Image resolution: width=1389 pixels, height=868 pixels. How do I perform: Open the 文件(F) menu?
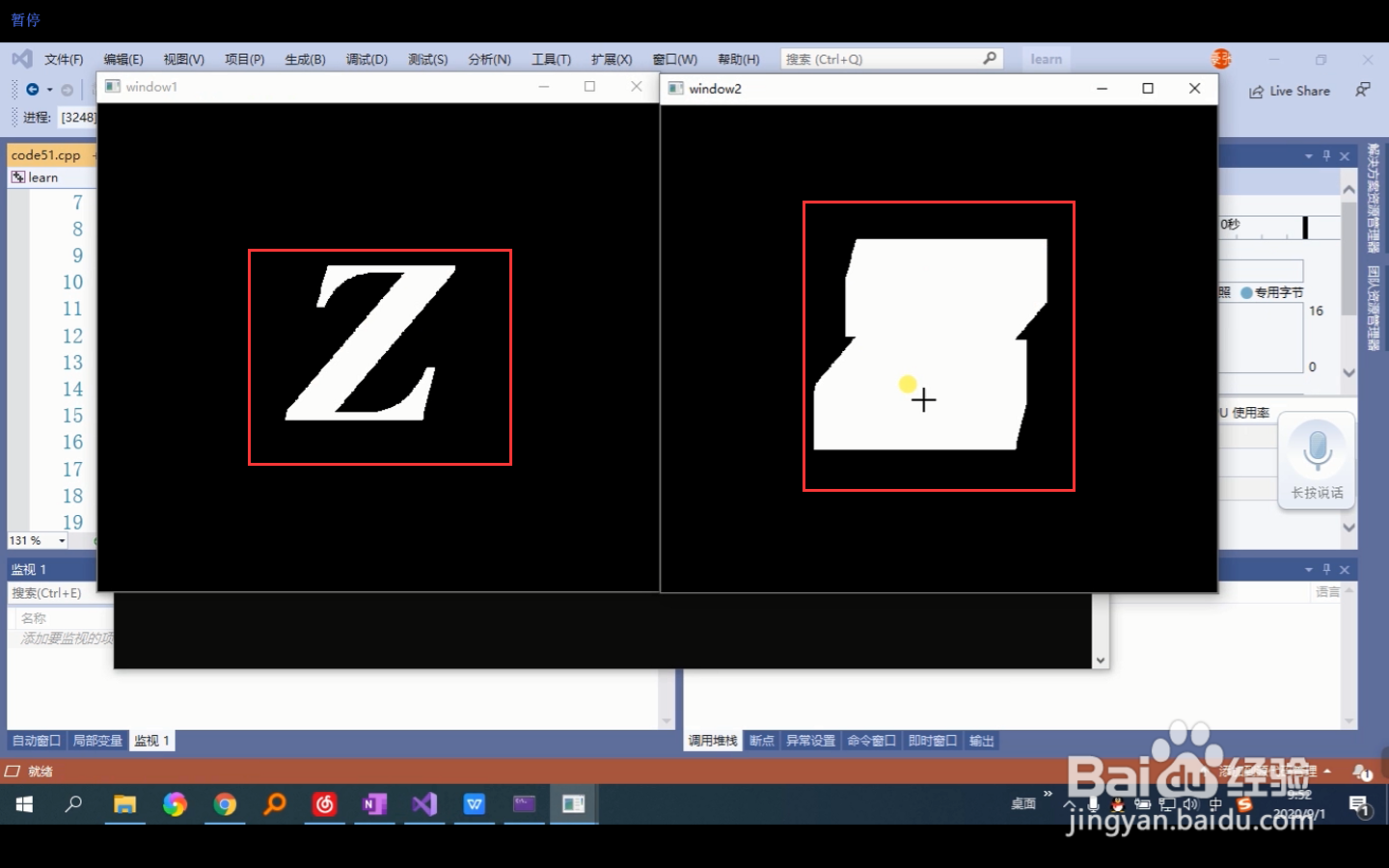[64, 59]
